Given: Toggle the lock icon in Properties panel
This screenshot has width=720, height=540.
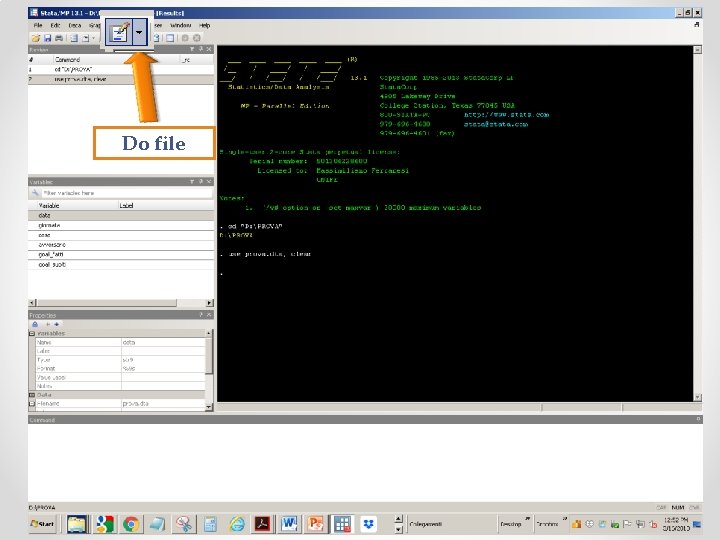Looking at the screenshot, I should pos(35,325).
